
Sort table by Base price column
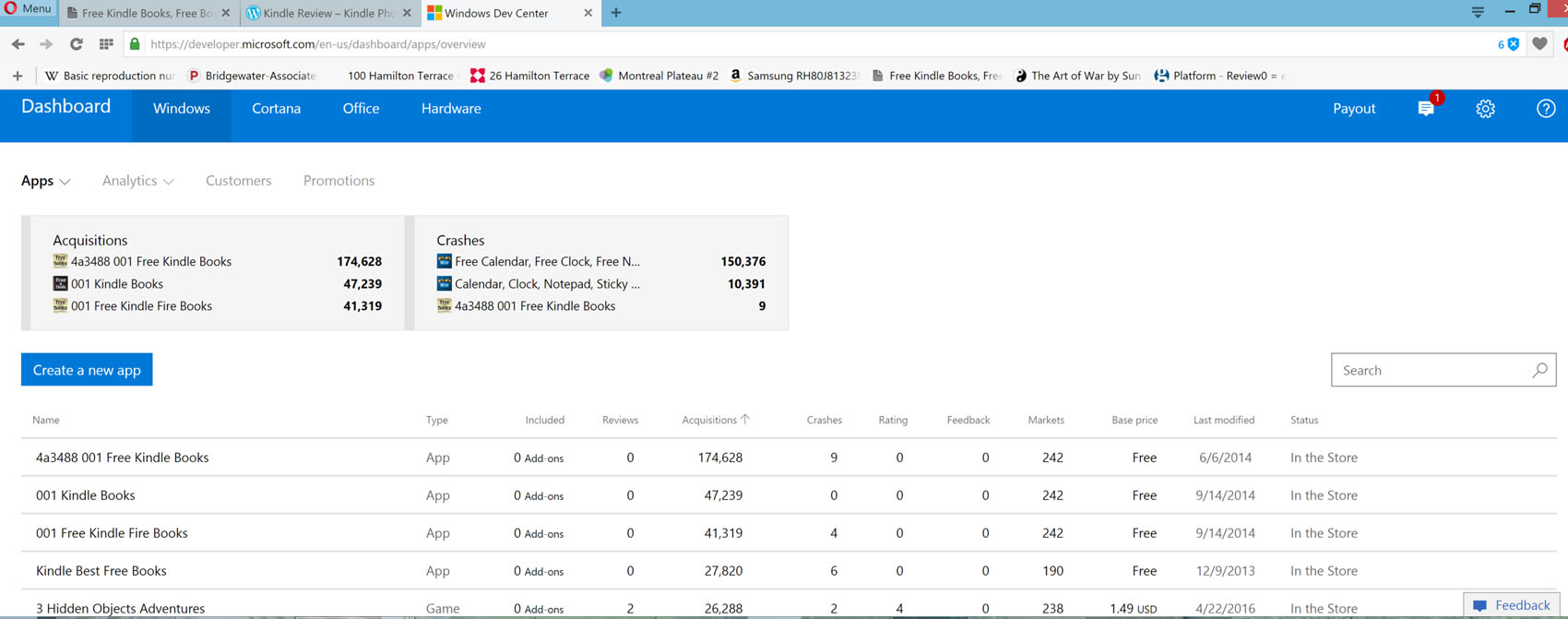[x=1134, y=420]
